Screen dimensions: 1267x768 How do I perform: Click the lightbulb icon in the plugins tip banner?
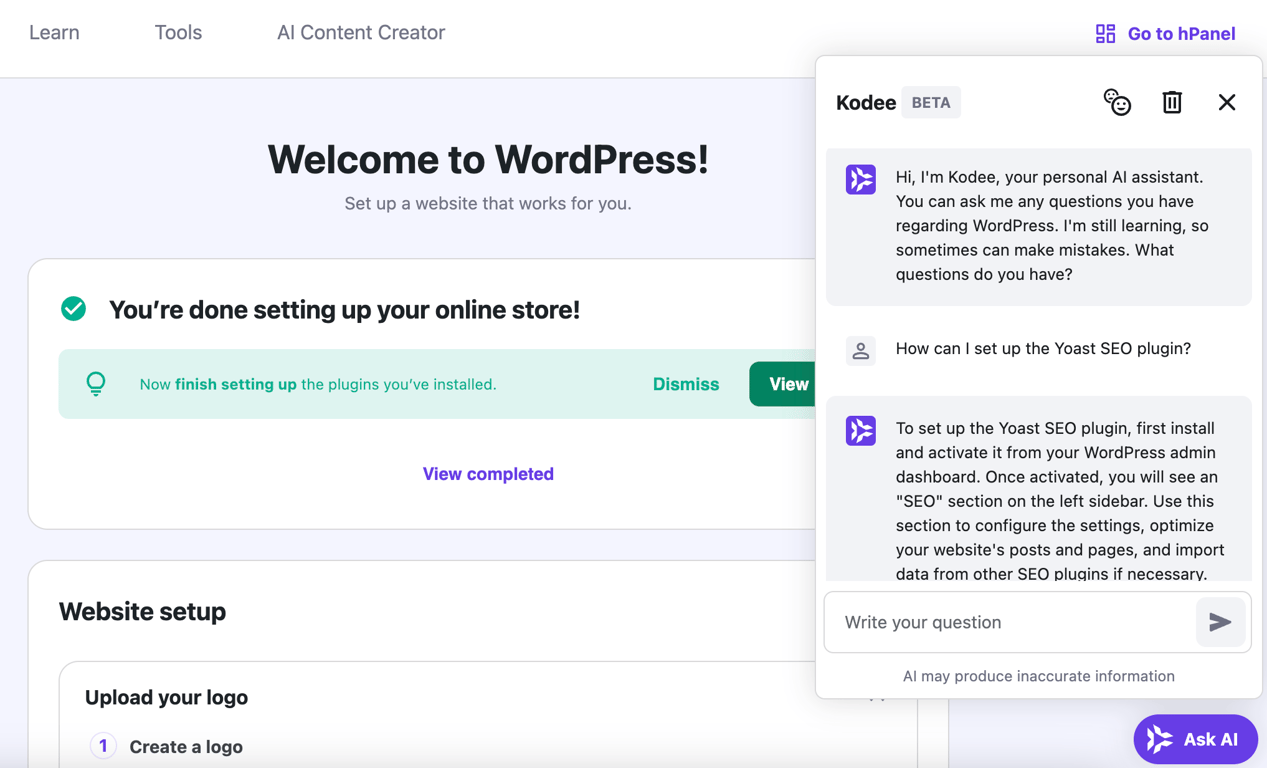point(96,384)
